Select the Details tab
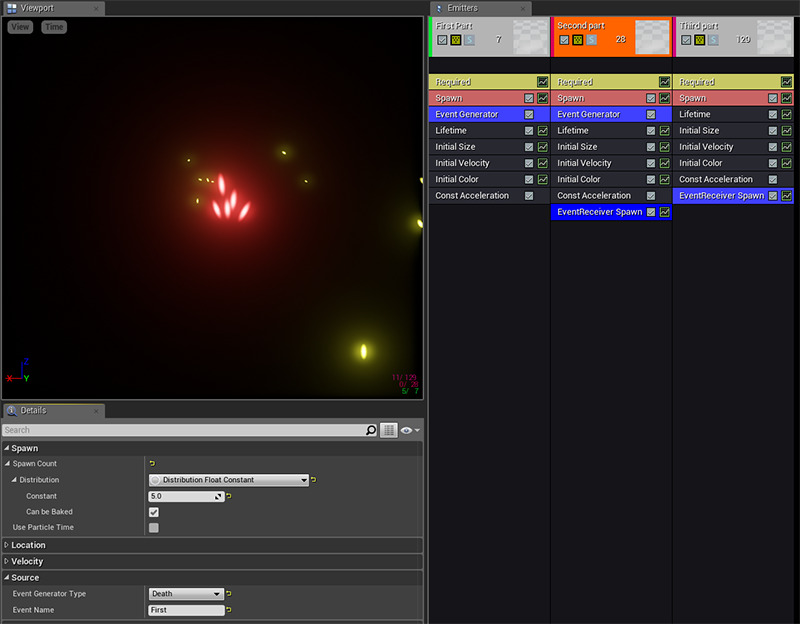 pyautogui.click(x=33, y=410)
